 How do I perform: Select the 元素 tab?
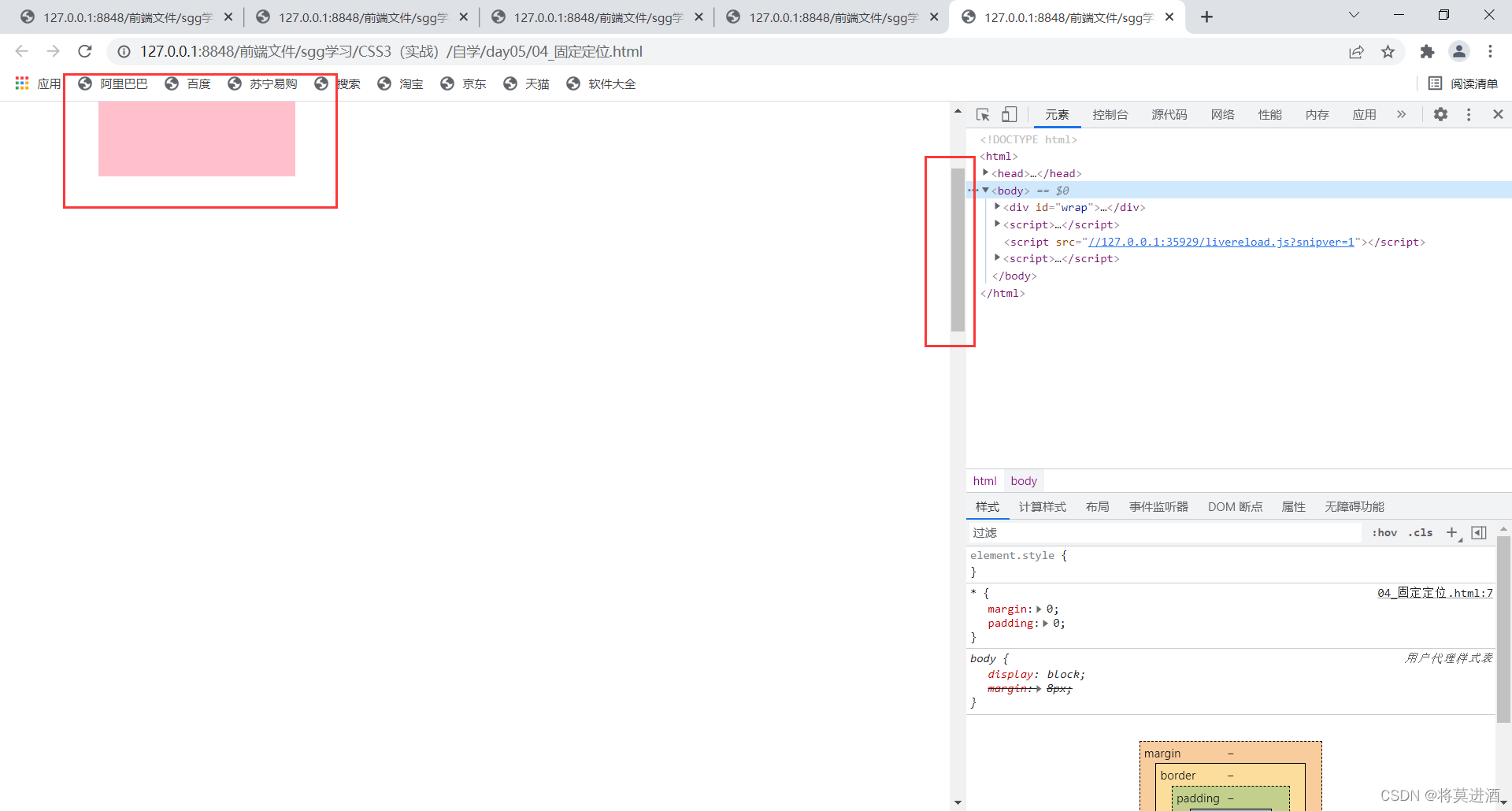1057,115
